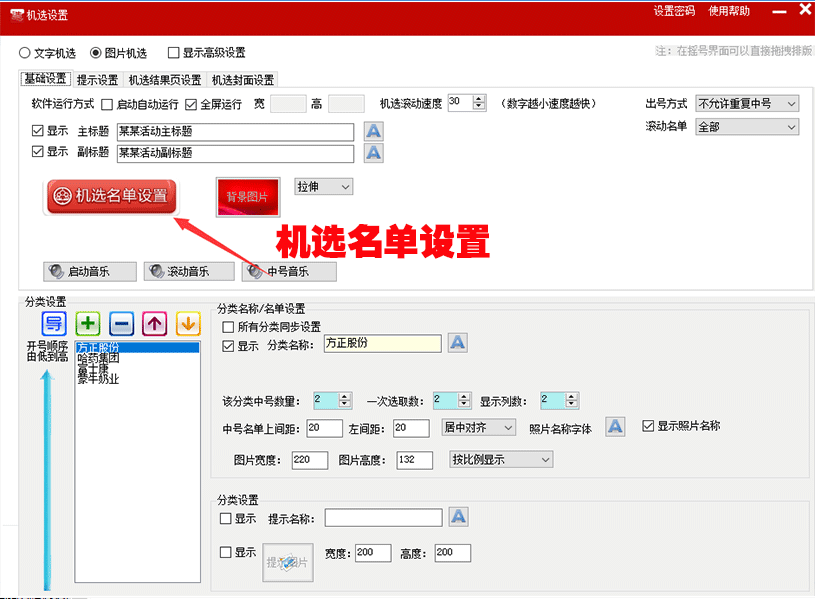The height and width of the screenshot is (599, 815).
Task: Open font icon beside 照片名称字体
Action: pos(615,427)
